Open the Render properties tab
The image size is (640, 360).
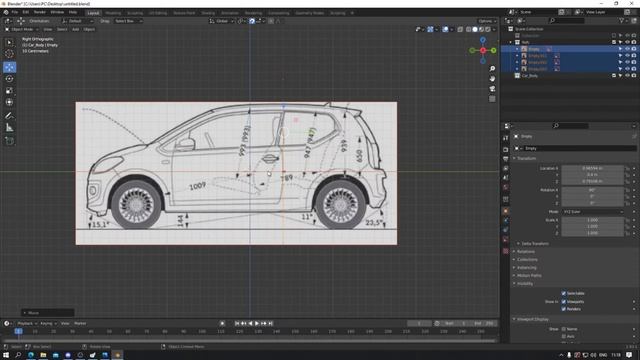[x=506, y=149]
